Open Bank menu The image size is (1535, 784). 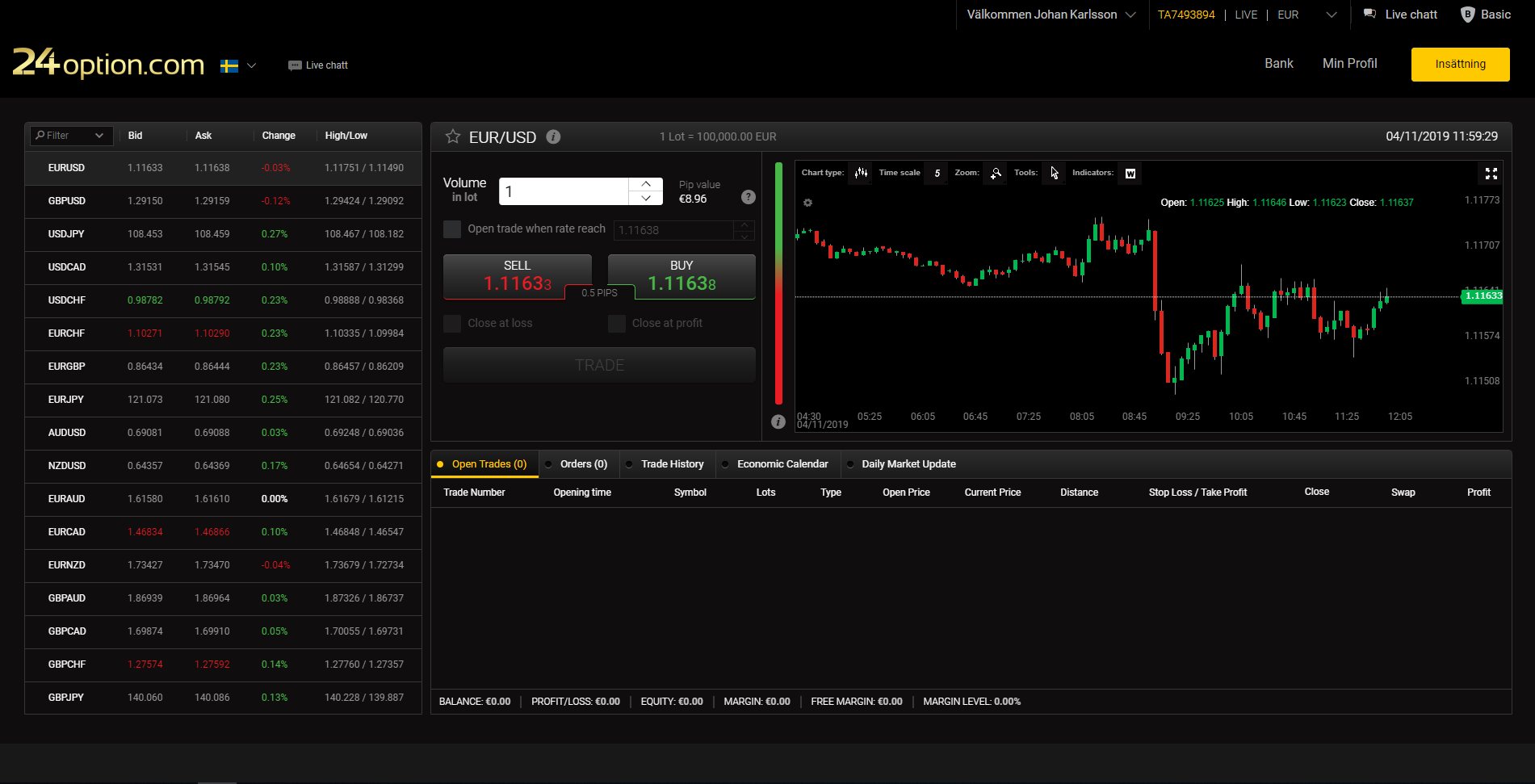pos(1278,64)
